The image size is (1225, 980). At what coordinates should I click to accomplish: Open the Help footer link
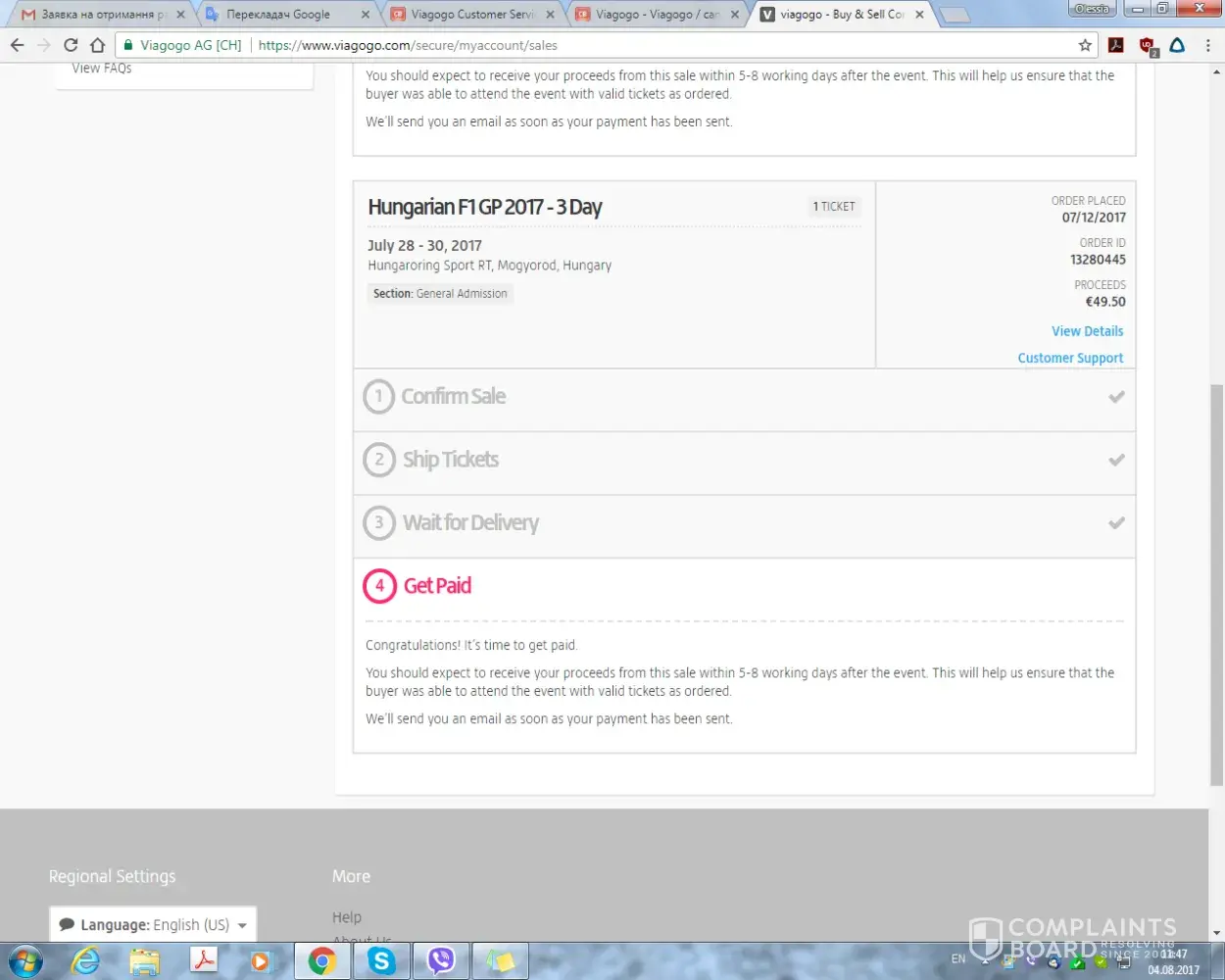pyautogui.click(x=347, y=917)
